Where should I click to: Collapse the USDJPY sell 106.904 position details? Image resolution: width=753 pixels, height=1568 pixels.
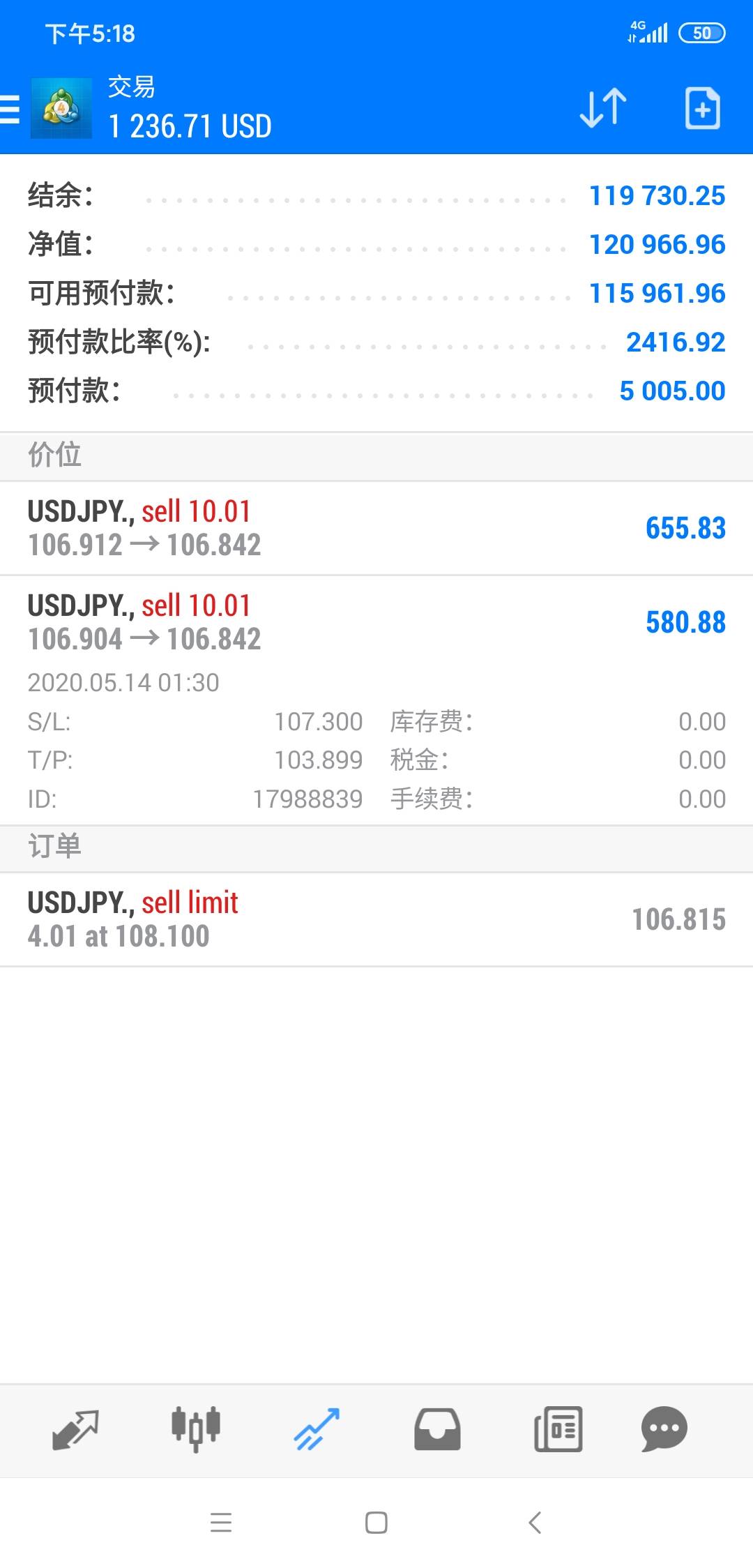(x=279, y=622)
